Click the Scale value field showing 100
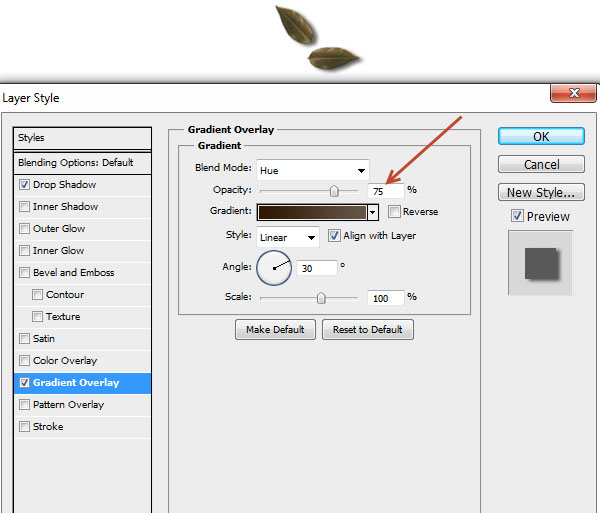 click(x=385, y=298)
